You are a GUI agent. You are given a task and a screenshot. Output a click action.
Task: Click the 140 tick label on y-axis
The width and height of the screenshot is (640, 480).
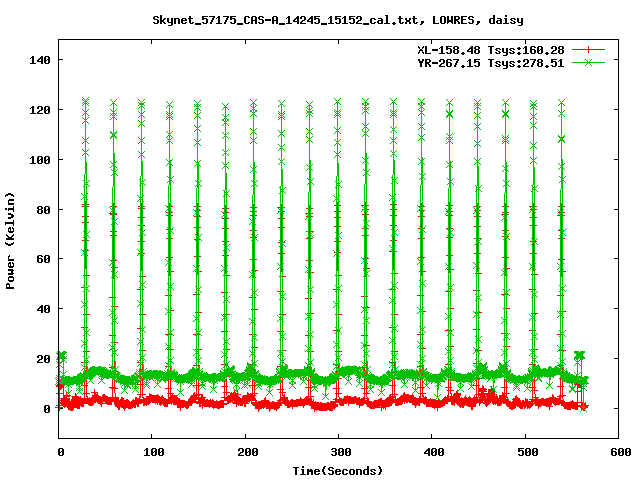pos(40,60)
